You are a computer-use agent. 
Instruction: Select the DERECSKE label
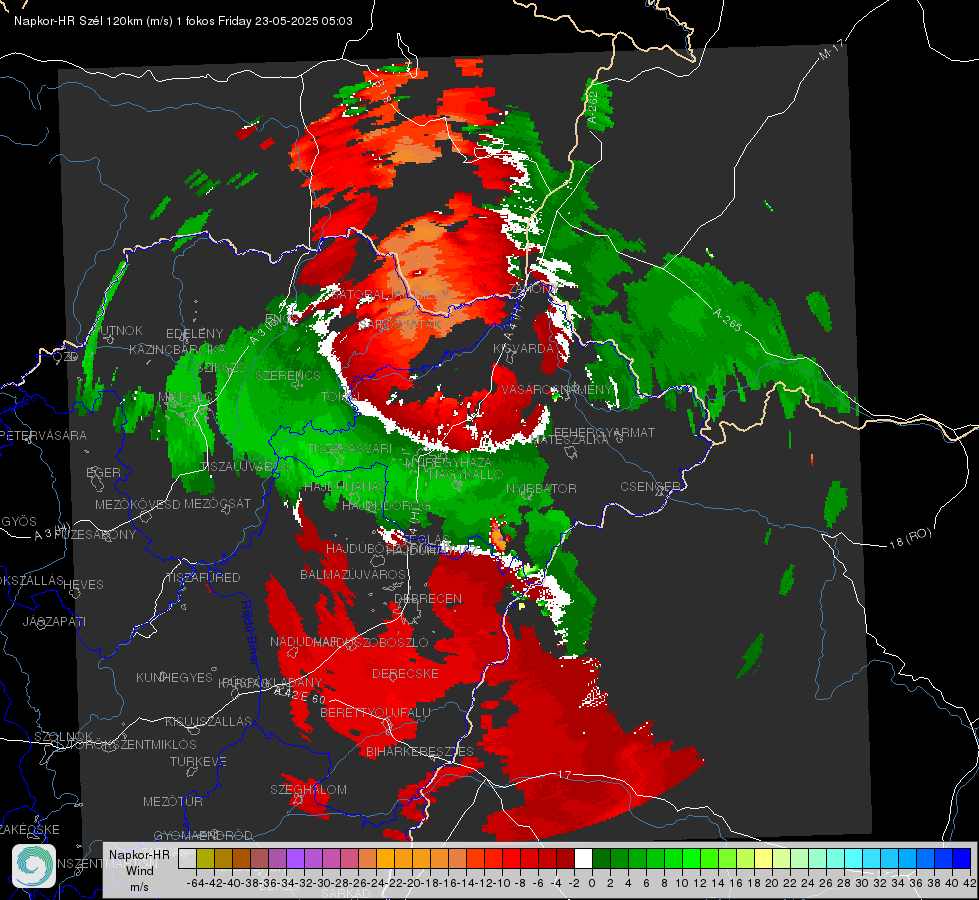coord(405,674)
